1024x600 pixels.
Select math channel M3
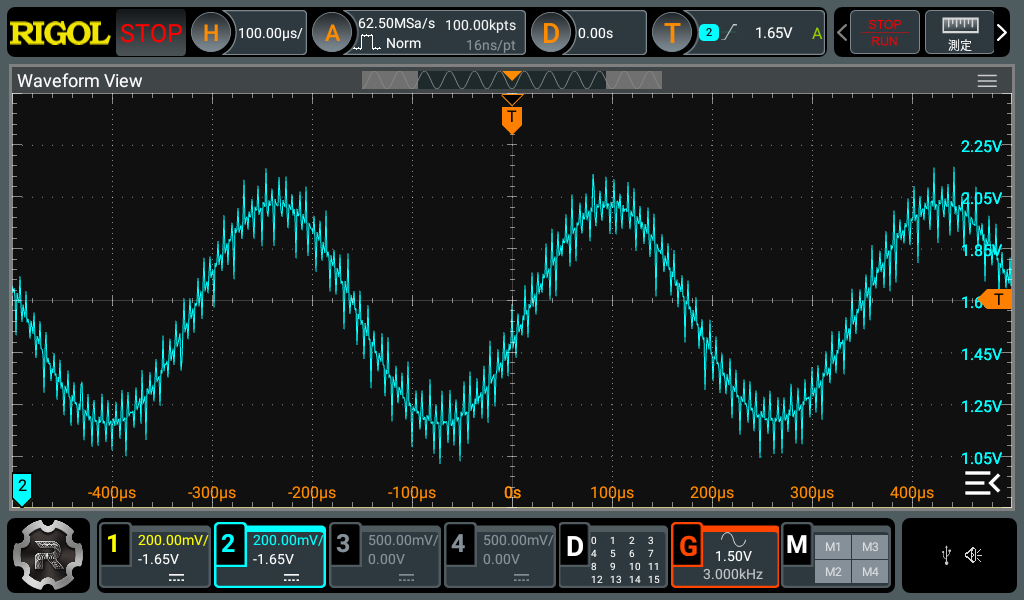point(870,547)
